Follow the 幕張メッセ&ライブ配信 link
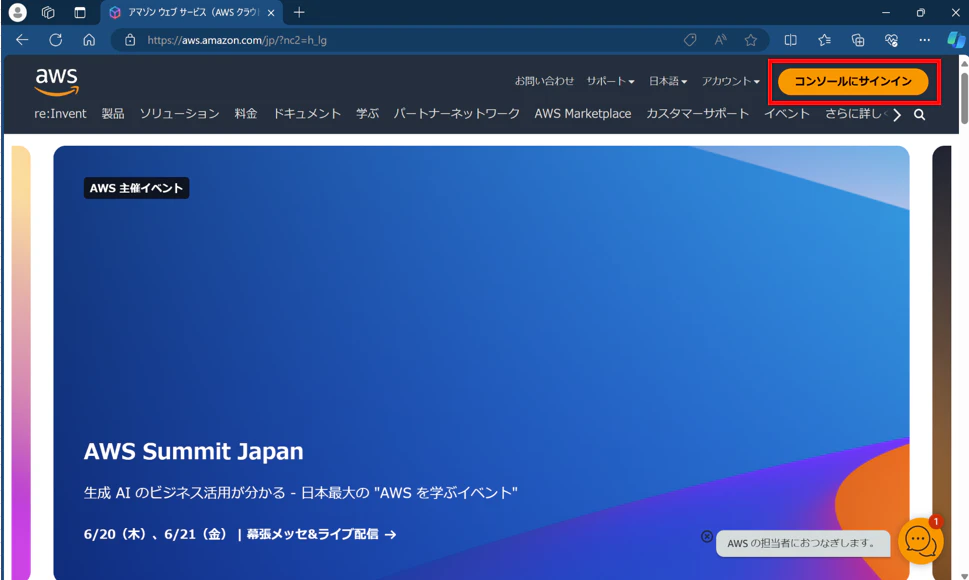Image resolution: width=969 pixels, height=580 pixels. pyautogui.click(x=321, y=534)
